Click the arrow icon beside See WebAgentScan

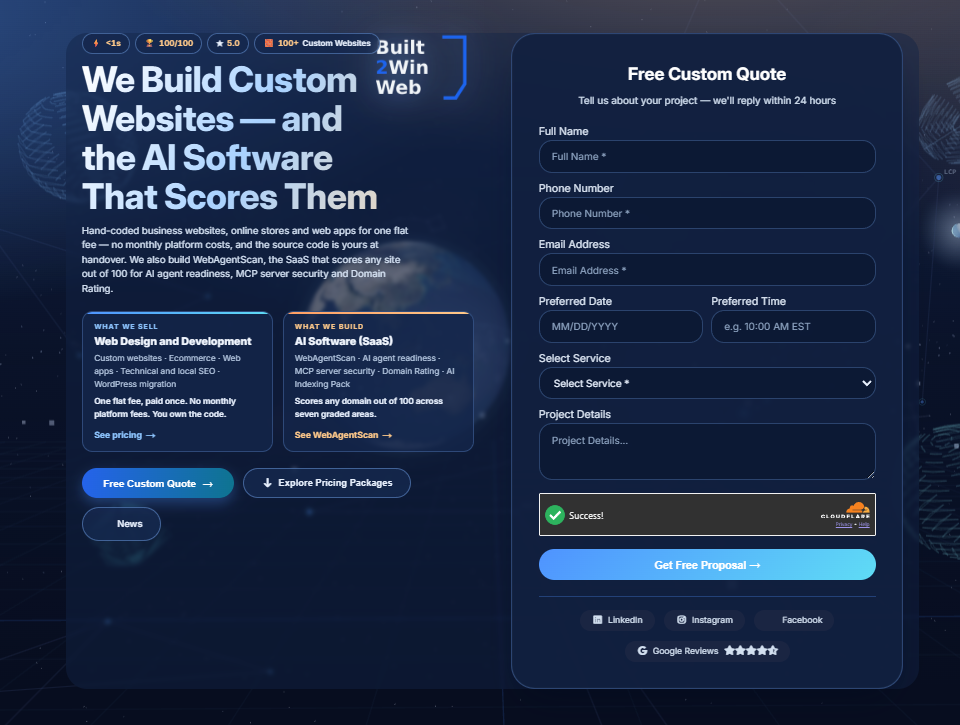click(387, 435)
